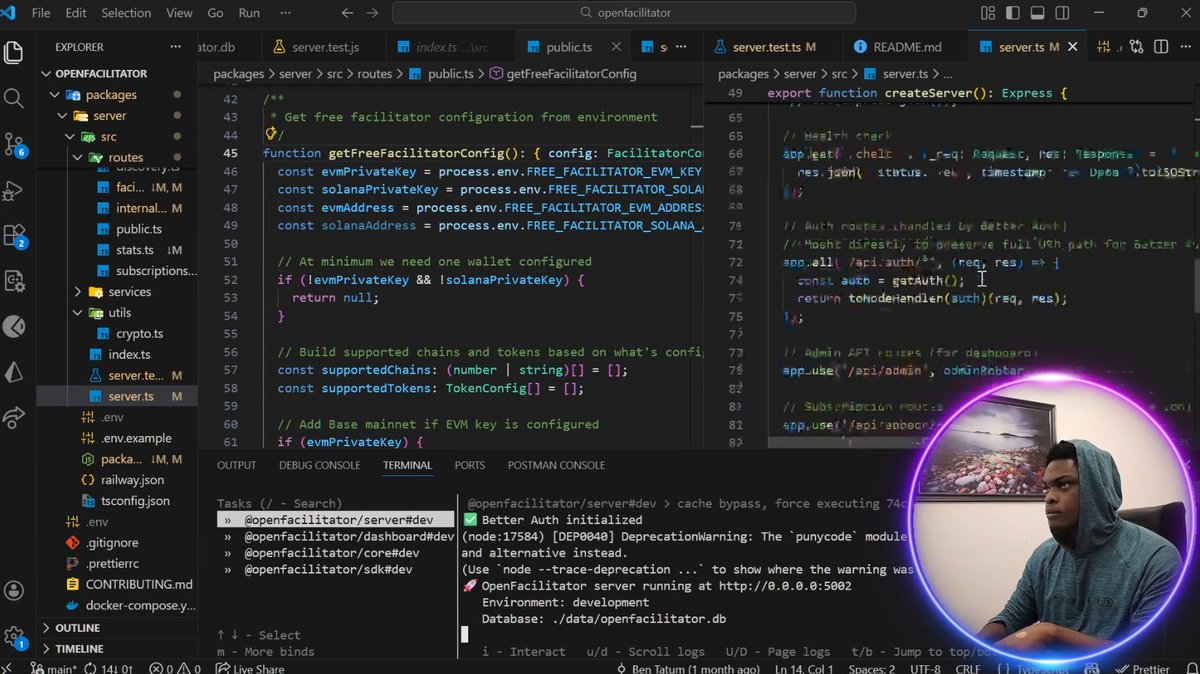Click the Go Back arrow in title bar
The width and height of the screenshot is (1200, 674).
click(x=347, y=13)
